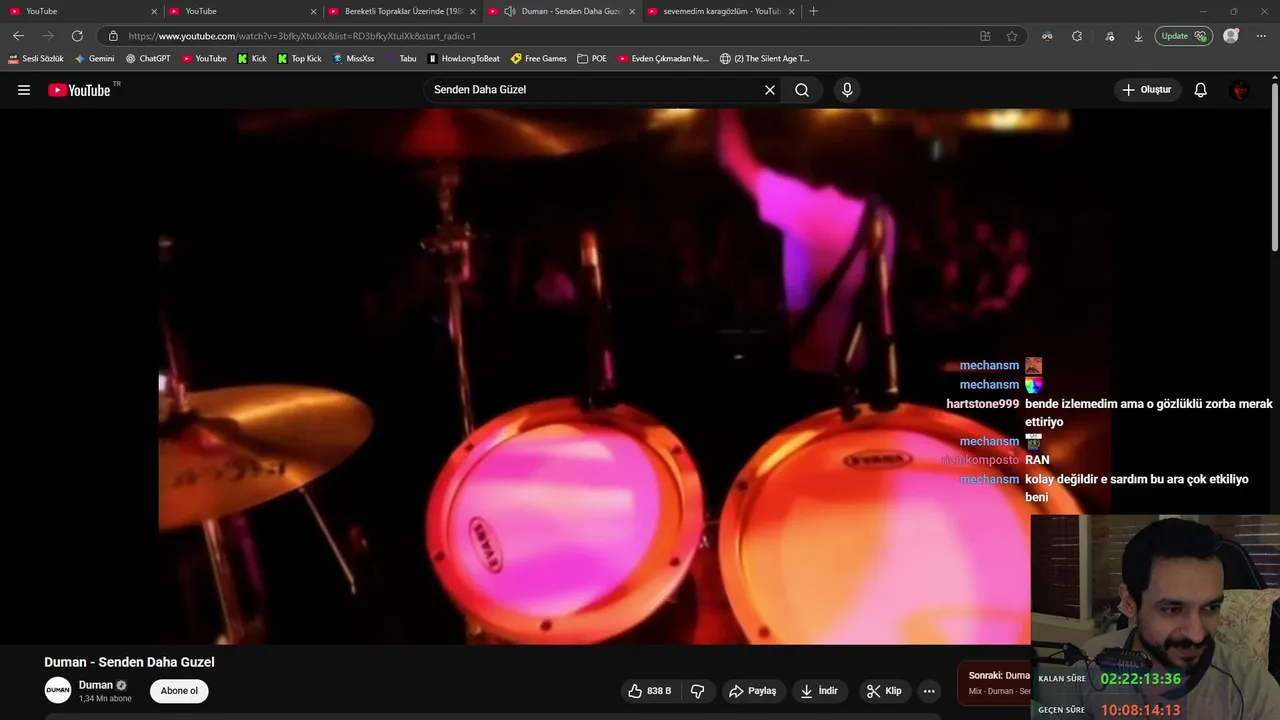
Task: Open Sesli Sözlük bookmark
Action: [x=36, y=59]
